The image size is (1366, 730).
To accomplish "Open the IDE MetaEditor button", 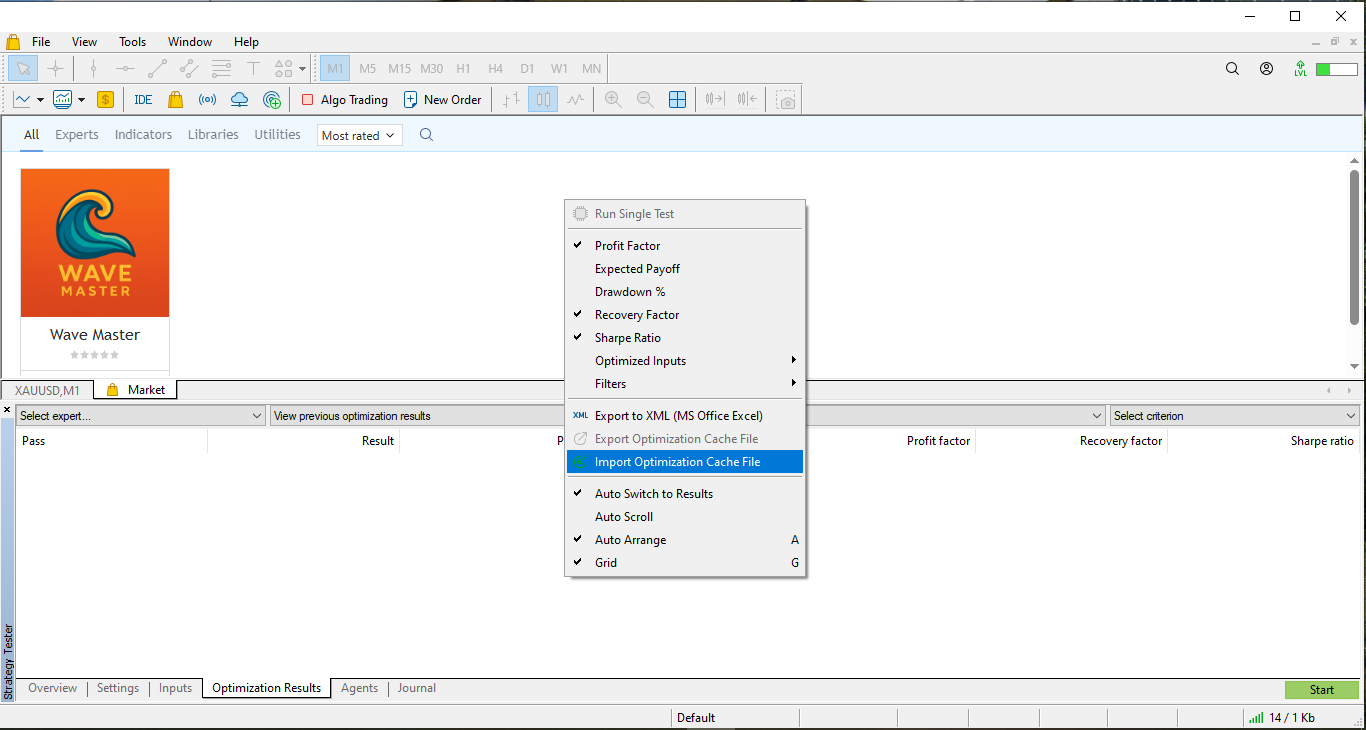I will tap(143, 100).
